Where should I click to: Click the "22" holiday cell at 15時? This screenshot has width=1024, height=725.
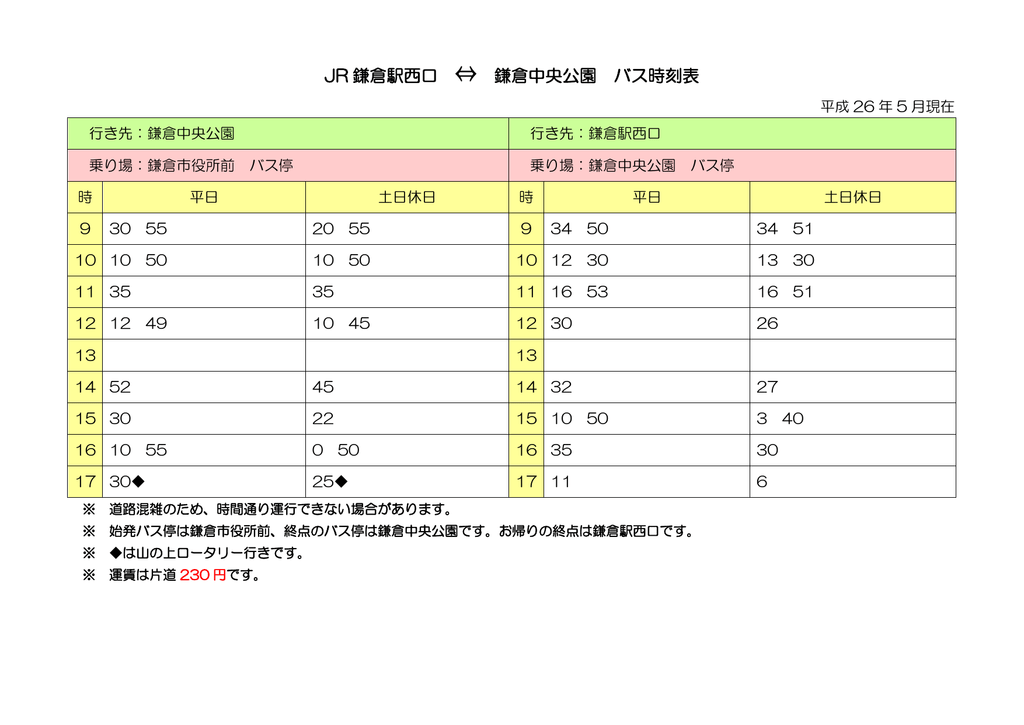point(407,418)
